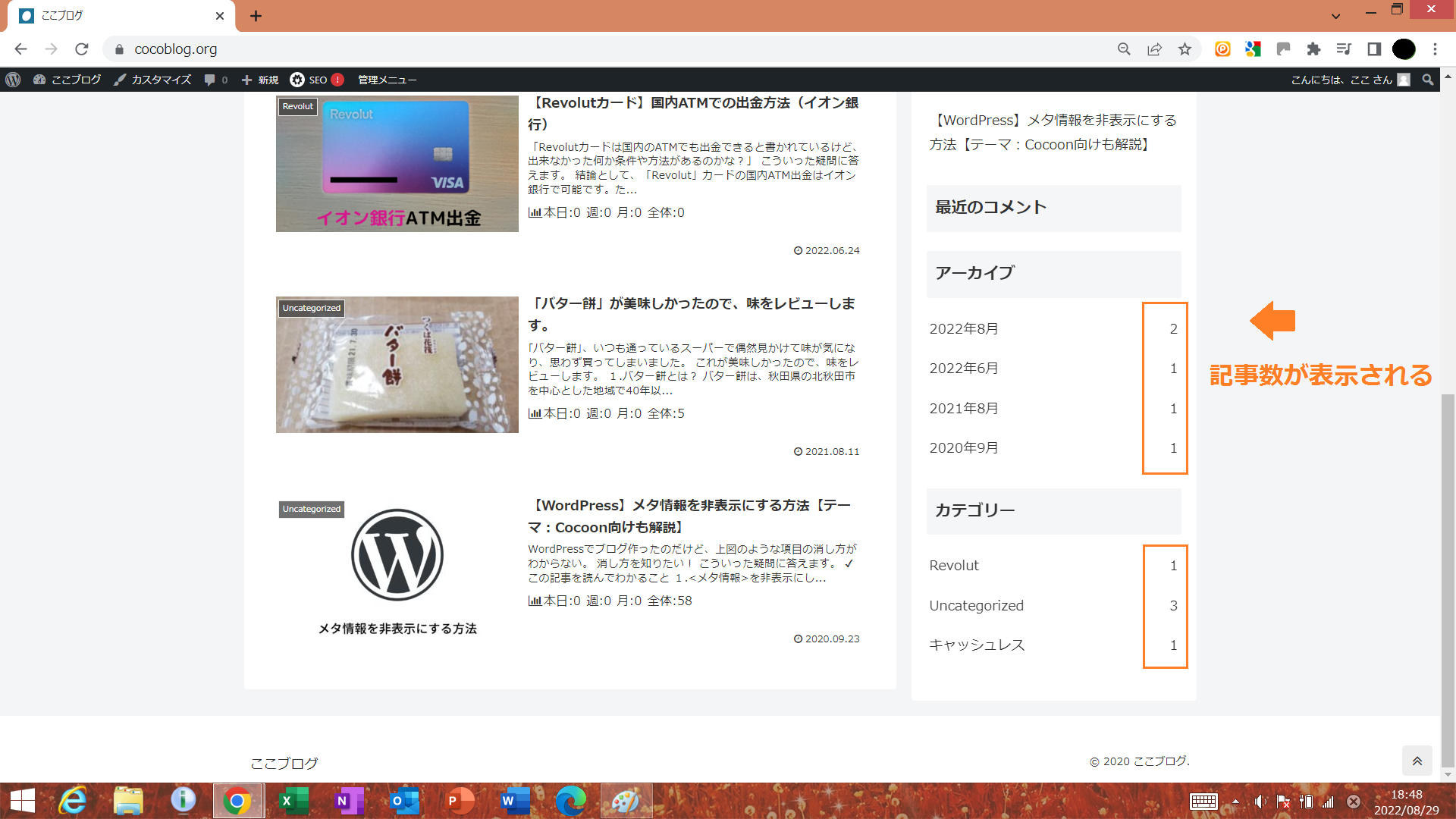1456x819 pixels.
Task: Bookmark the page with the star icon
Action: point(1185,49)
